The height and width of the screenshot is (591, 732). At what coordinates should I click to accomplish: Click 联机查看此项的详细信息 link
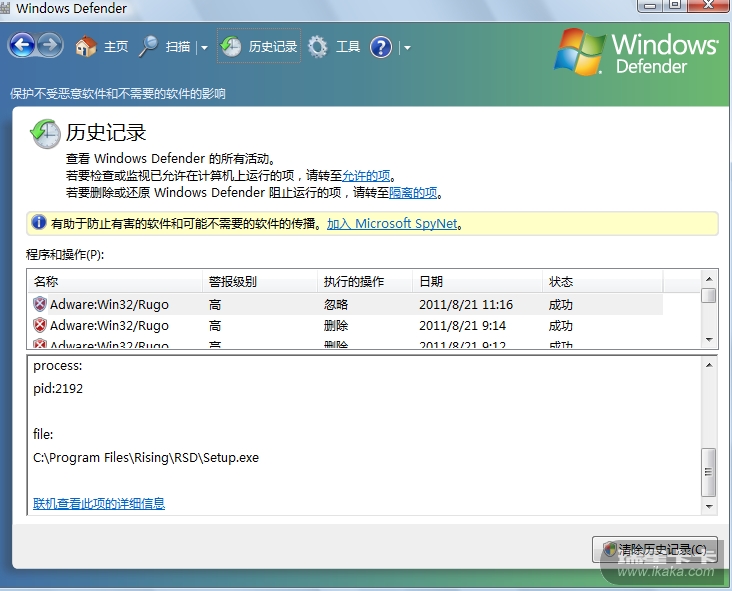click(x=99, y=503)
